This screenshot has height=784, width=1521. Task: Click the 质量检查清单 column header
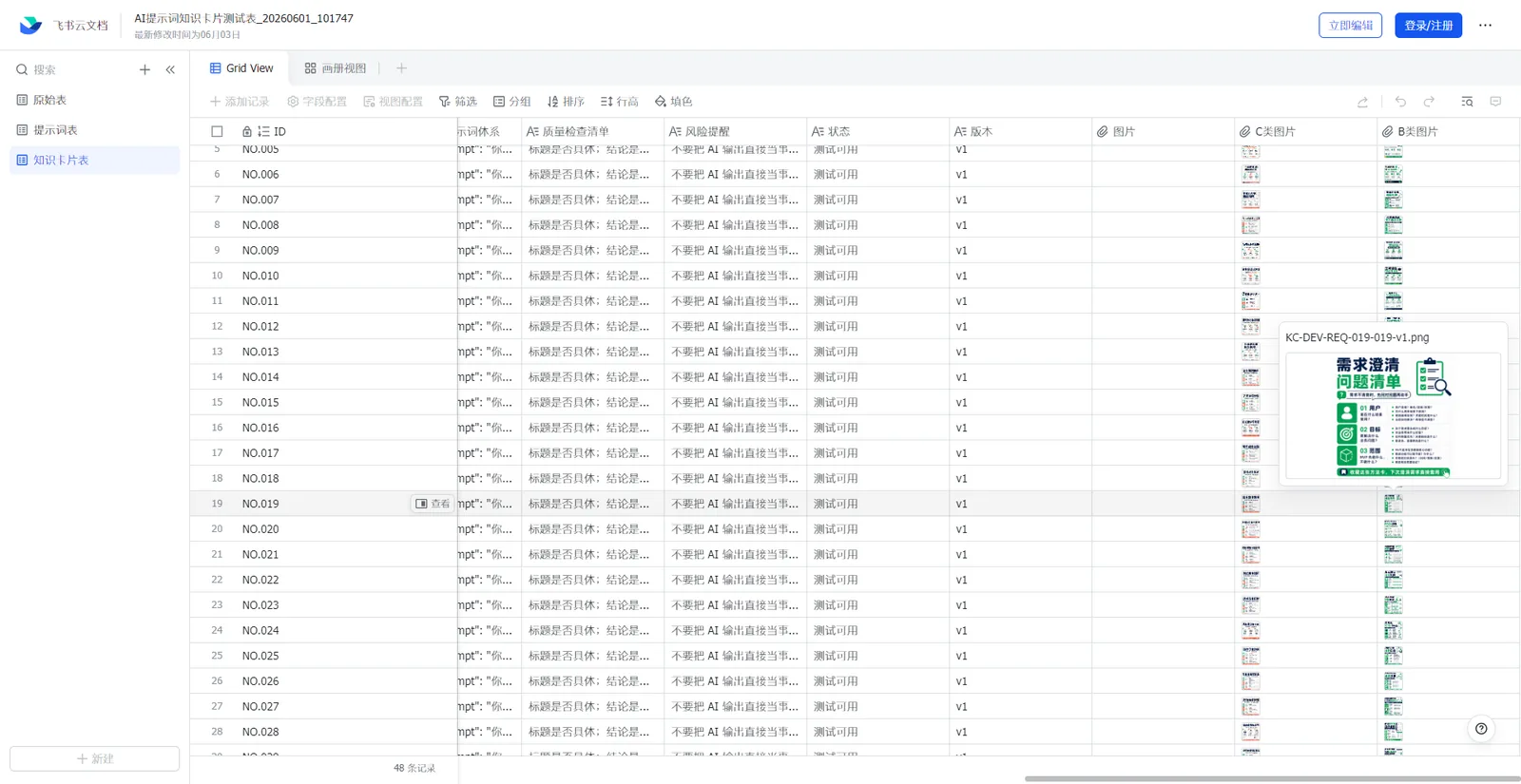[x=592, y=132]
